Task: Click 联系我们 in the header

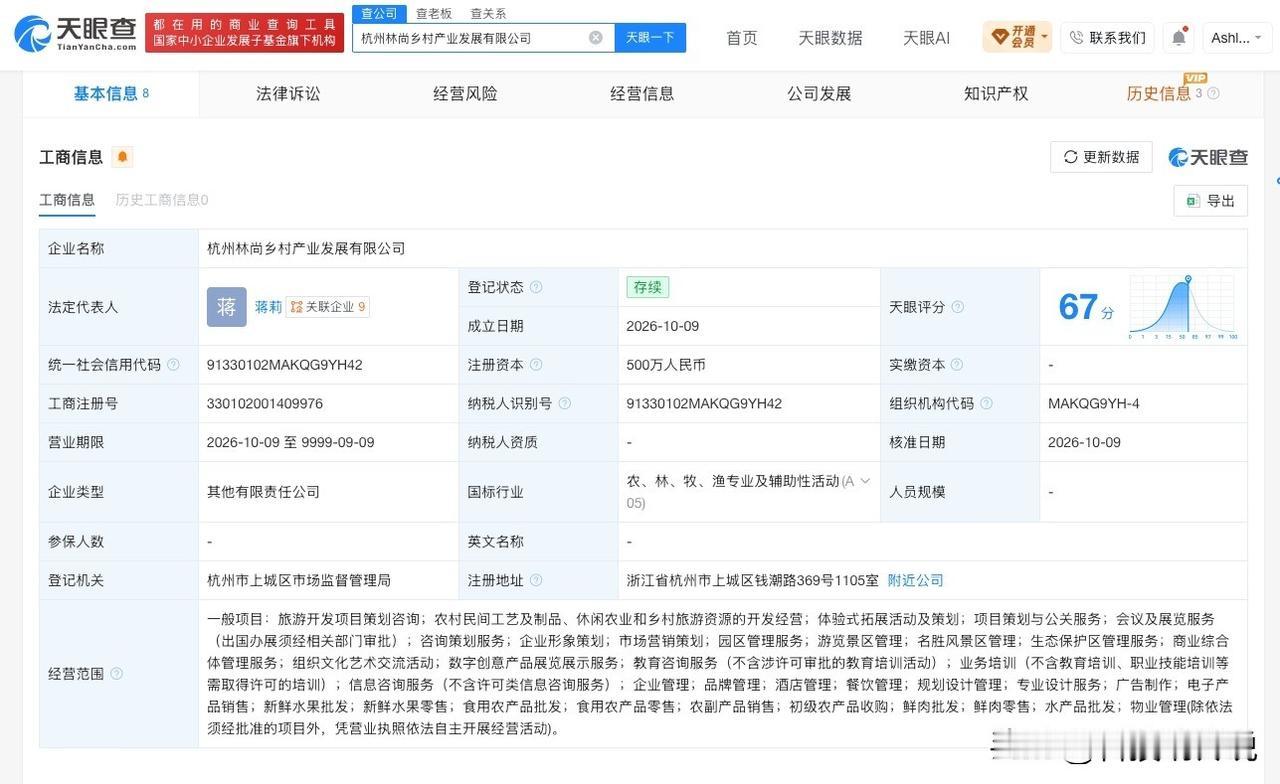Action: [1108, 38]
